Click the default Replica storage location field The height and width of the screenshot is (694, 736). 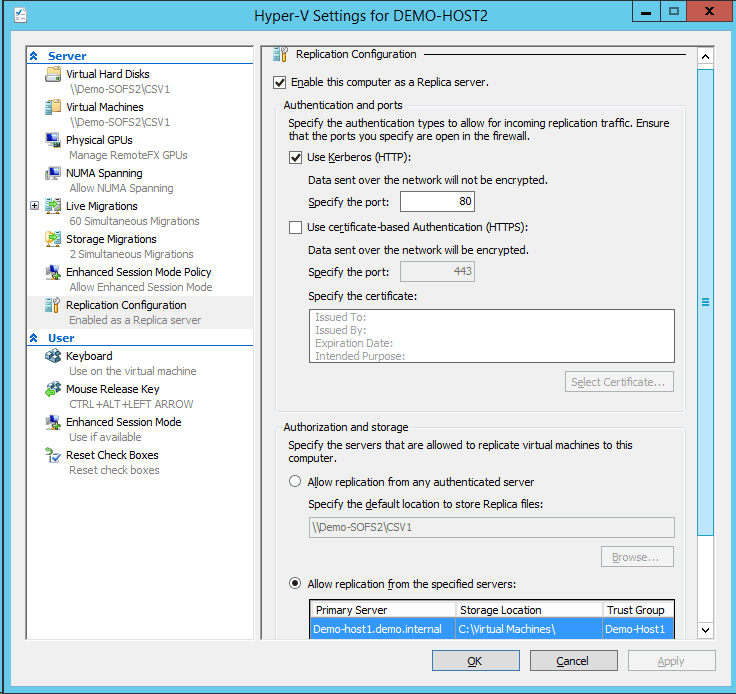pyautogui.click(x=491, y=527)
